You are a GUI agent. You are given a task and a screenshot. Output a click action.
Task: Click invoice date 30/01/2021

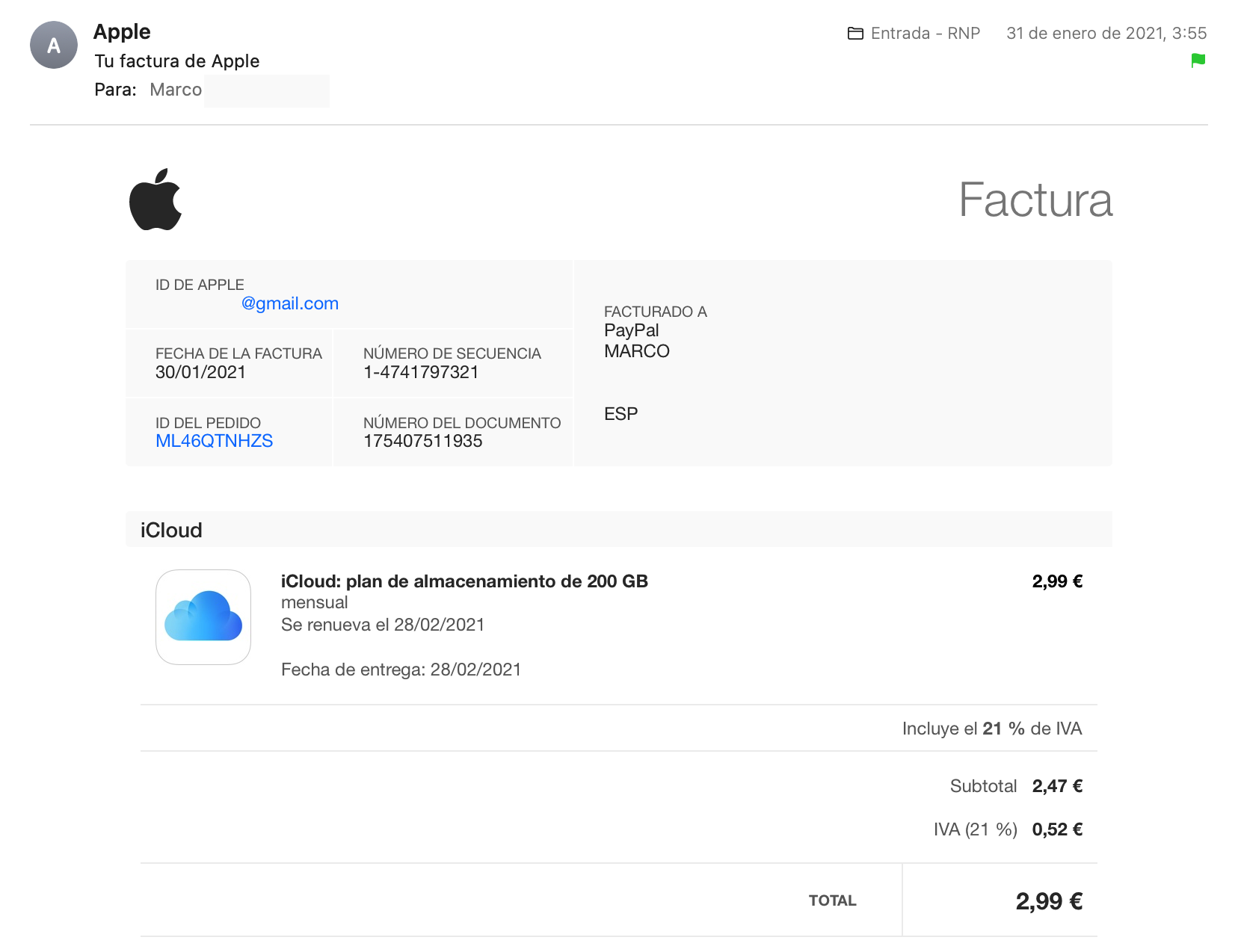(x=200, y=372)
